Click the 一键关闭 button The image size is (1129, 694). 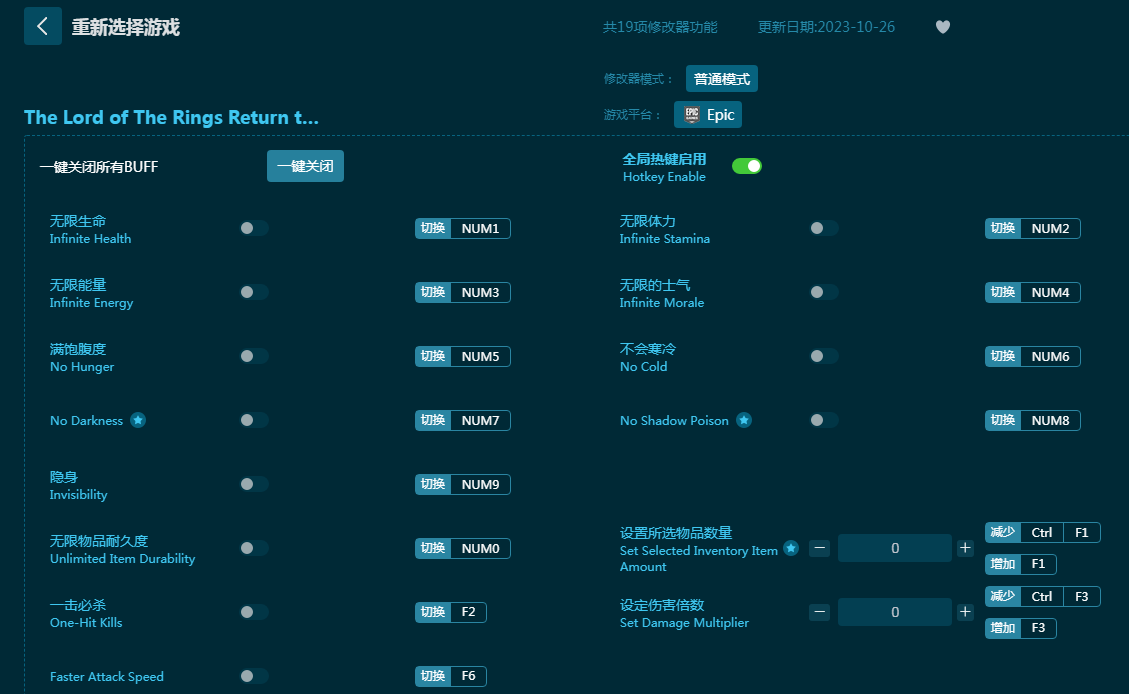tap(305, 166)
